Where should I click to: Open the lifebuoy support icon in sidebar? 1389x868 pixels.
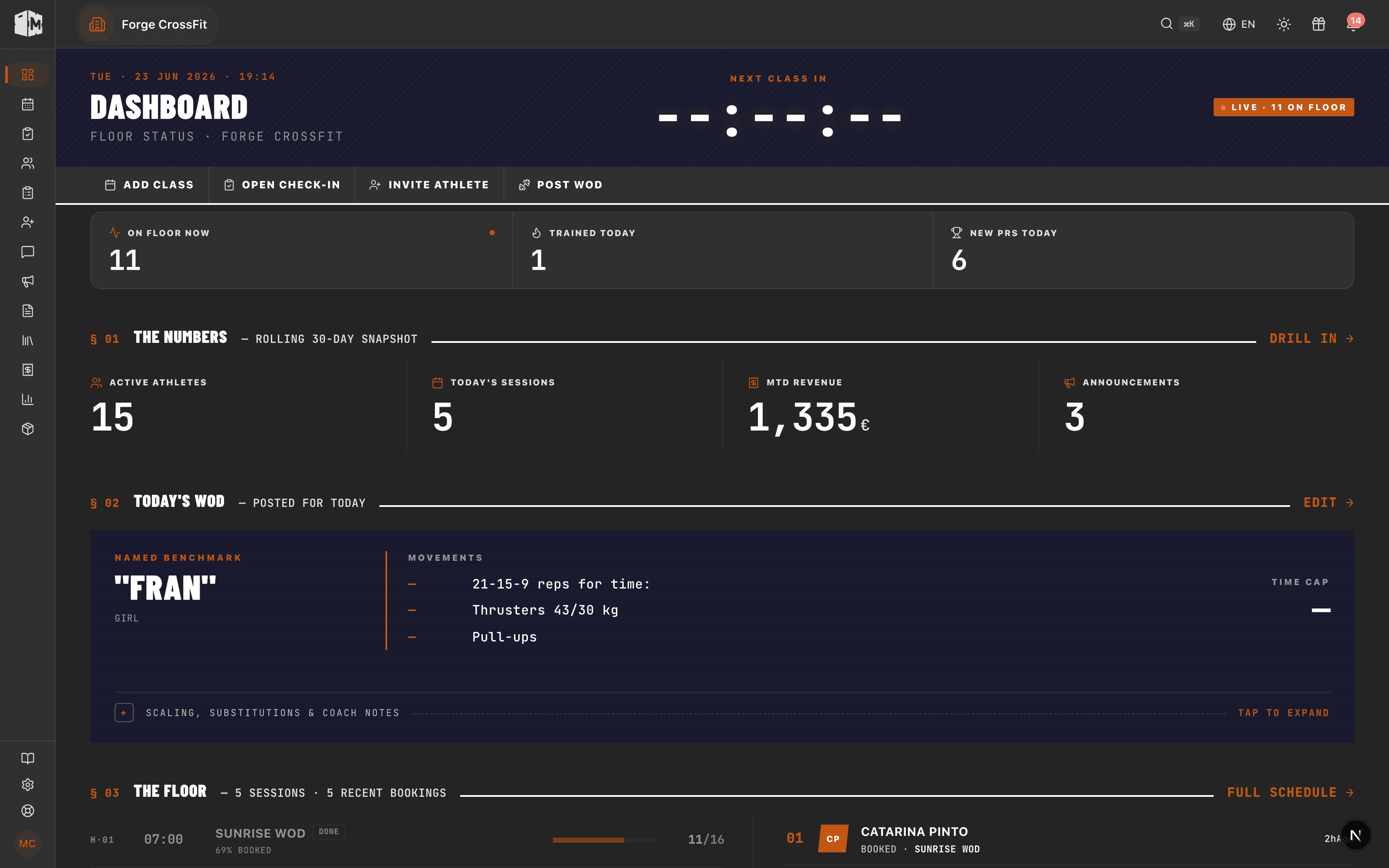(27, 811)
